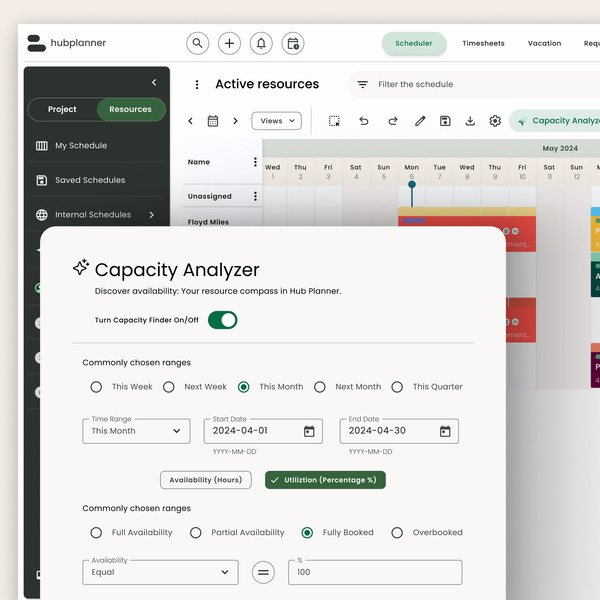Image resolution: width=600 pixels, height=600 pixels.
Task: Click the Wed 1 date column header
Action: [272, 172]
